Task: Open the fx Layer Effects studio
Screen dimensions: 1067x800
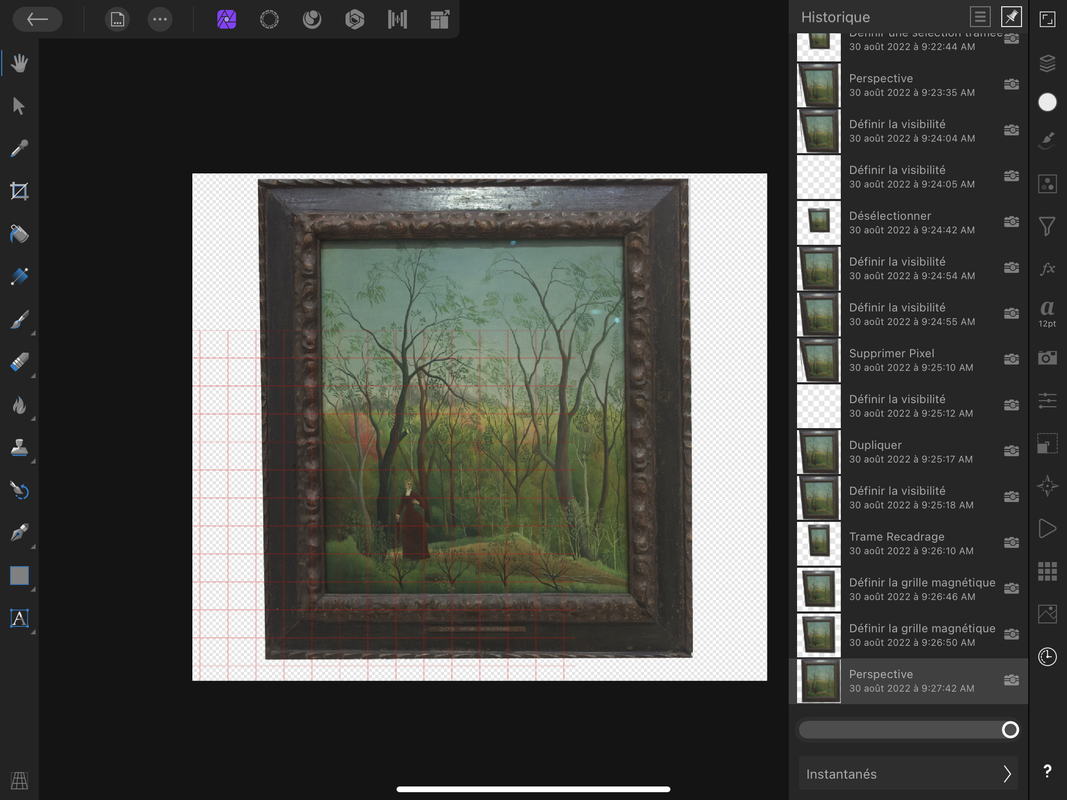Action: pyautogui.click(x=1047, y=269)
